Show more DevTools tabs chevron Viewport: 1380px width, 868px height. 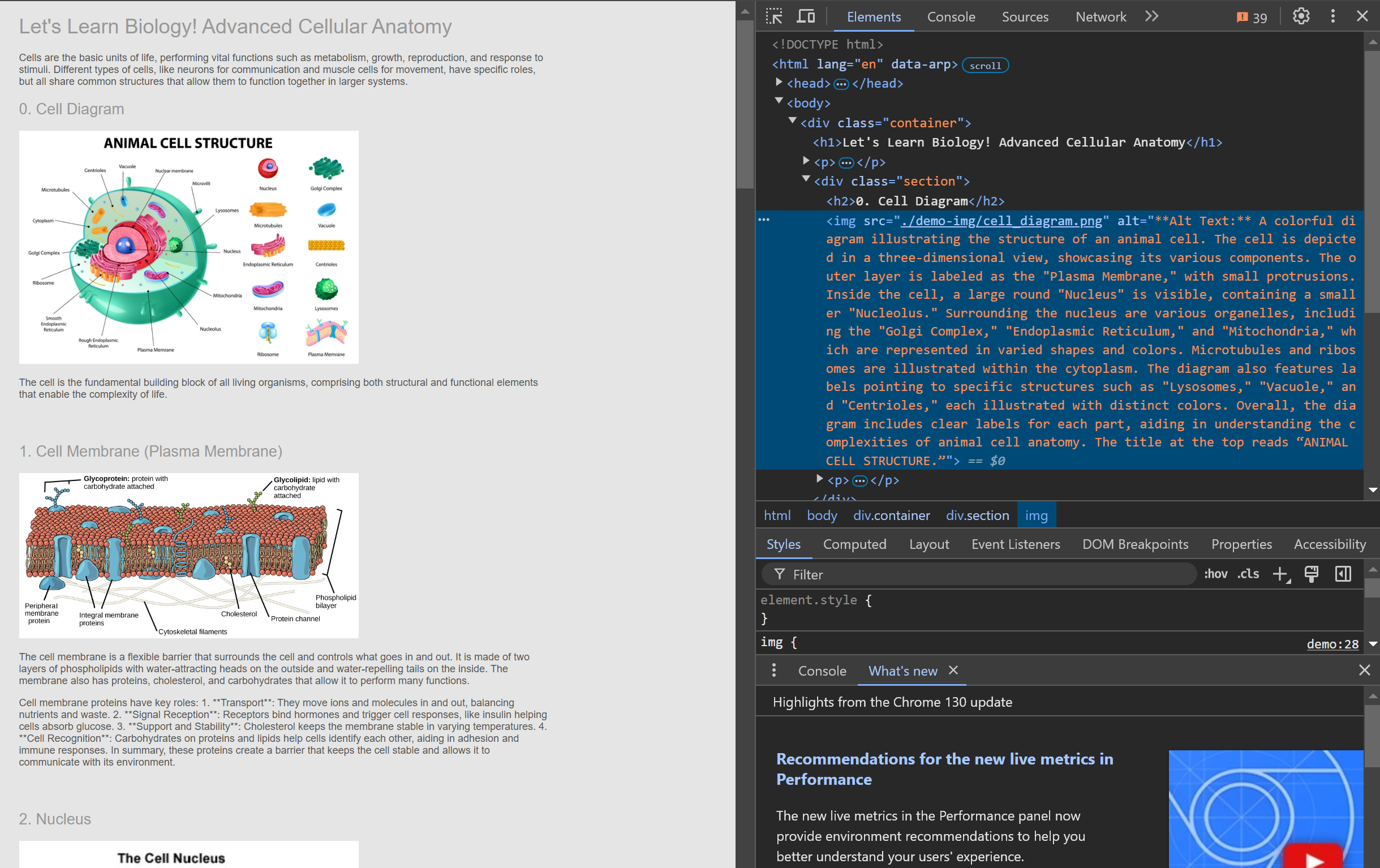tap(1151, 16)
